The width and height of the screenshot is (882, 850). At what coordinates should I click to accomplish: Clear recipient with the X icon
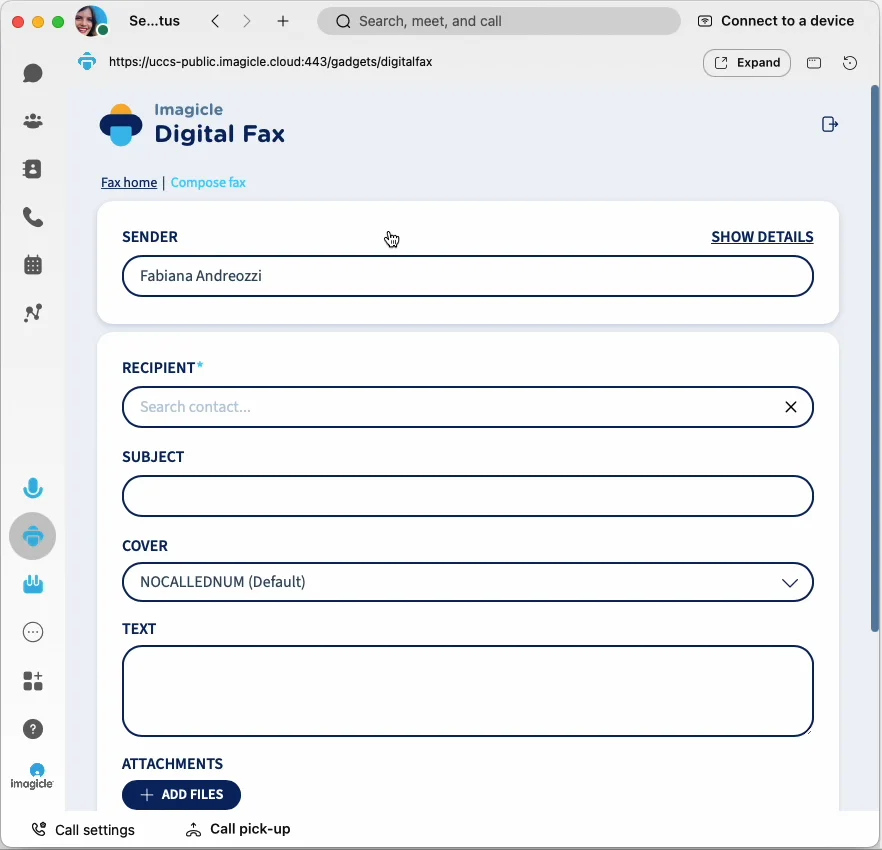pos(791,407)
